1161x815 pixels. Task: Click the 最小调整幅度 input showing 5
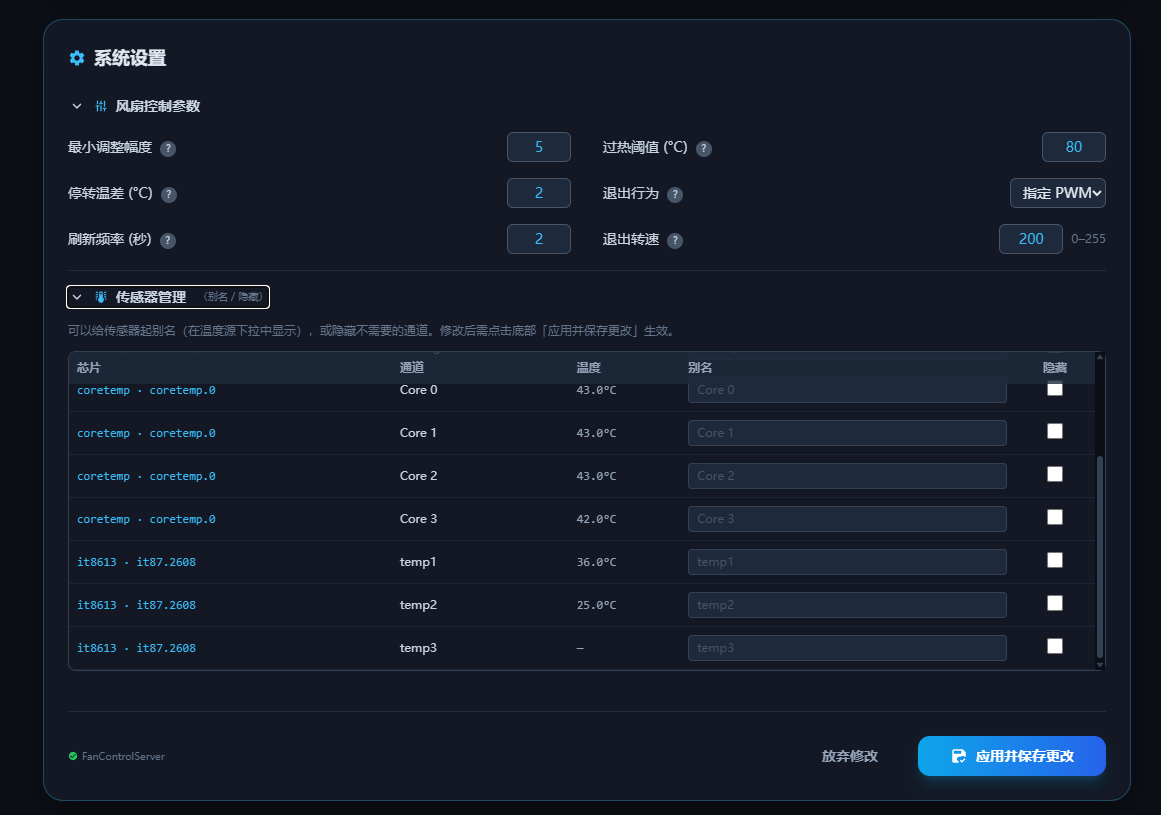point(538,147)
